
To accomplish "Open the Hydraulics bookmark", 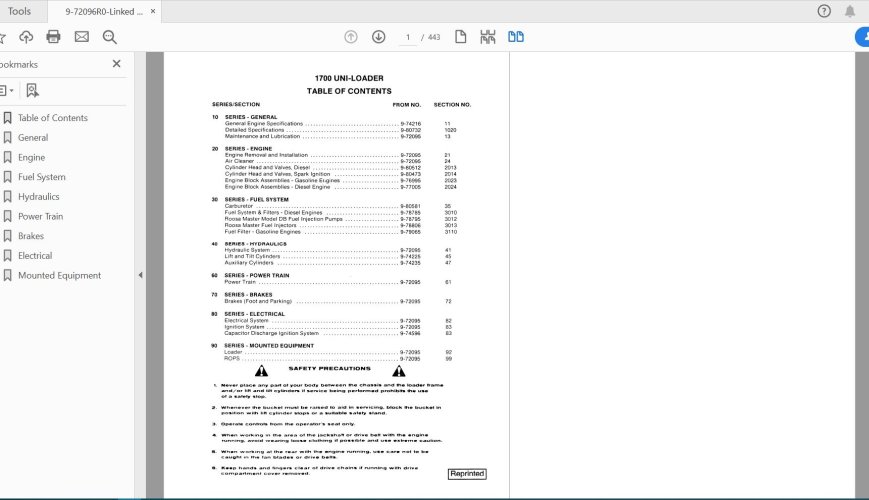I will (x=38, y=197).
